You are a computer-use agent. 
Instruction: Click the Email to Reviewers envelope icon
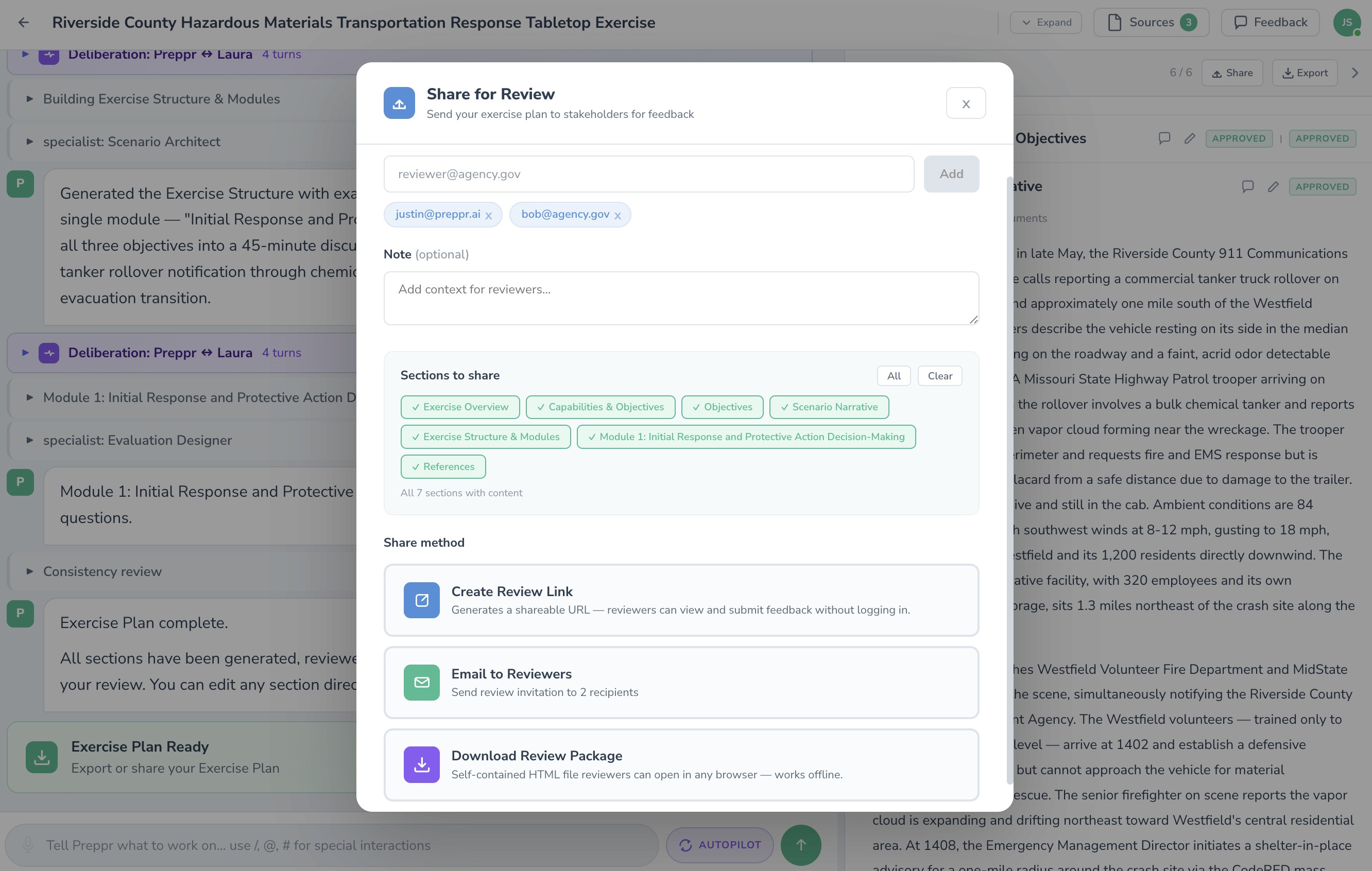[421, 683]
